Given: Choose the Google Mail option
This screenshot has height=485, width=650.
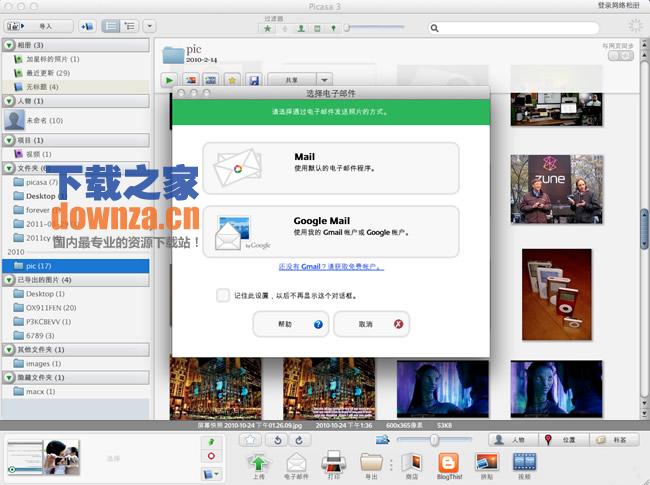Looking at the screenshot, I should coord(331,232).
